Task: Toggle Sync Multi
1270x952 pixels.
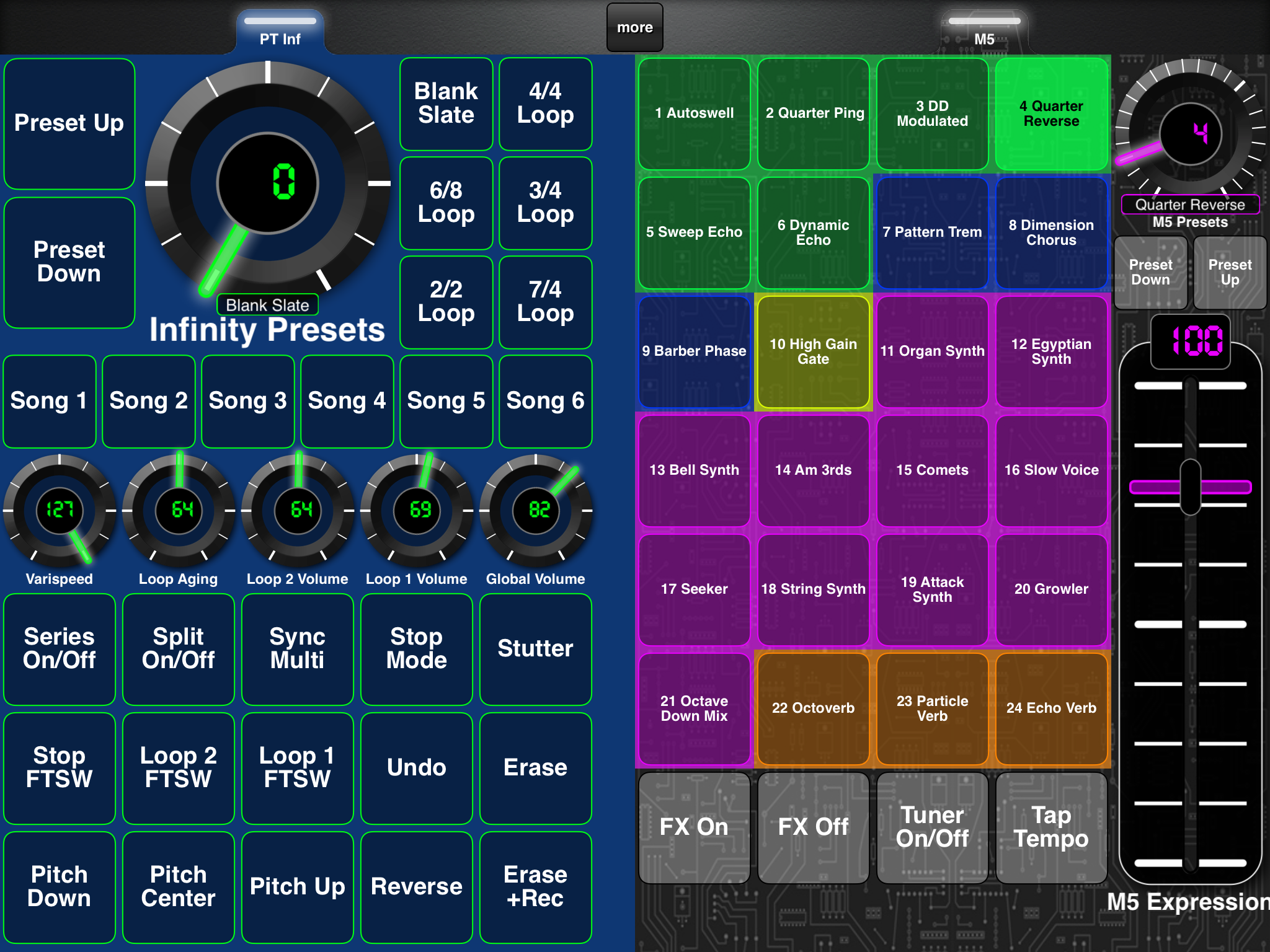Action: point(298,649)
